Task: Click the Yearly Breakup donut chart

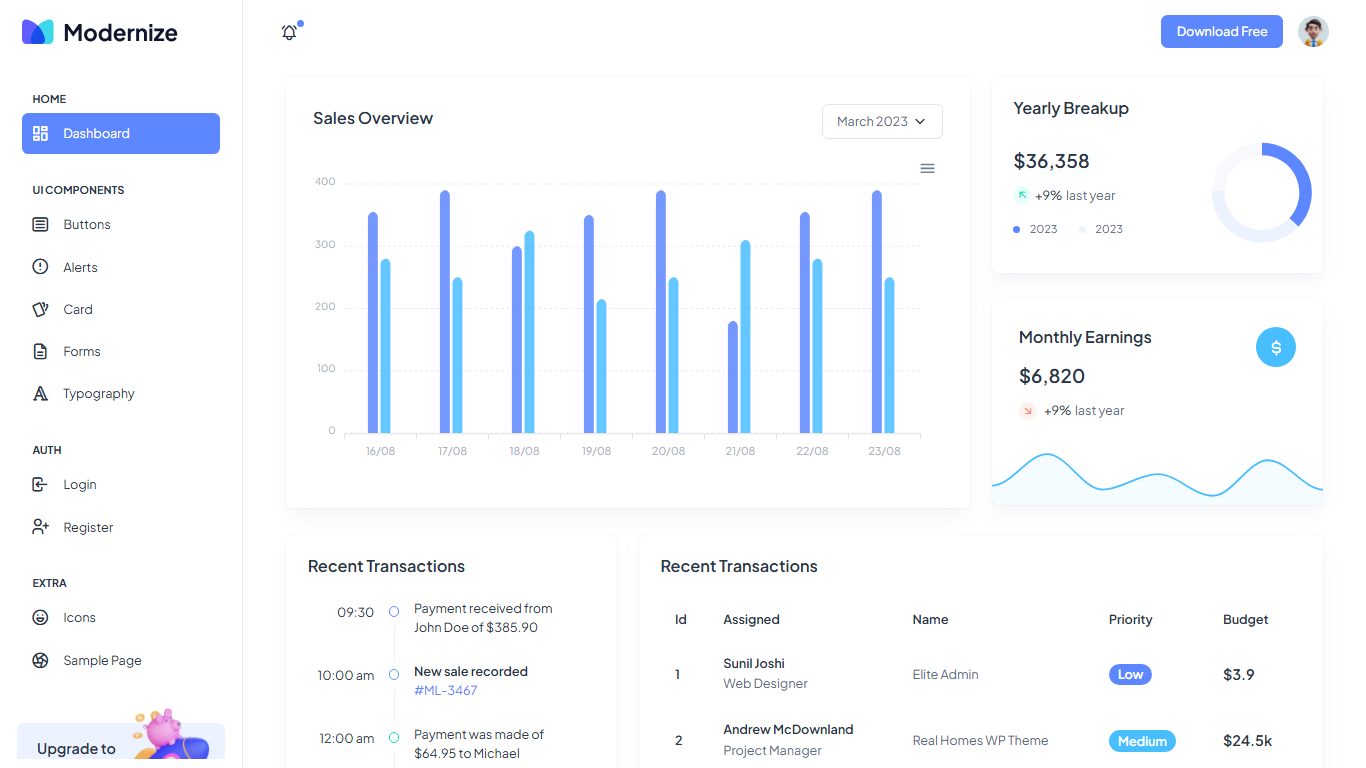Action: click(1262, 192)
